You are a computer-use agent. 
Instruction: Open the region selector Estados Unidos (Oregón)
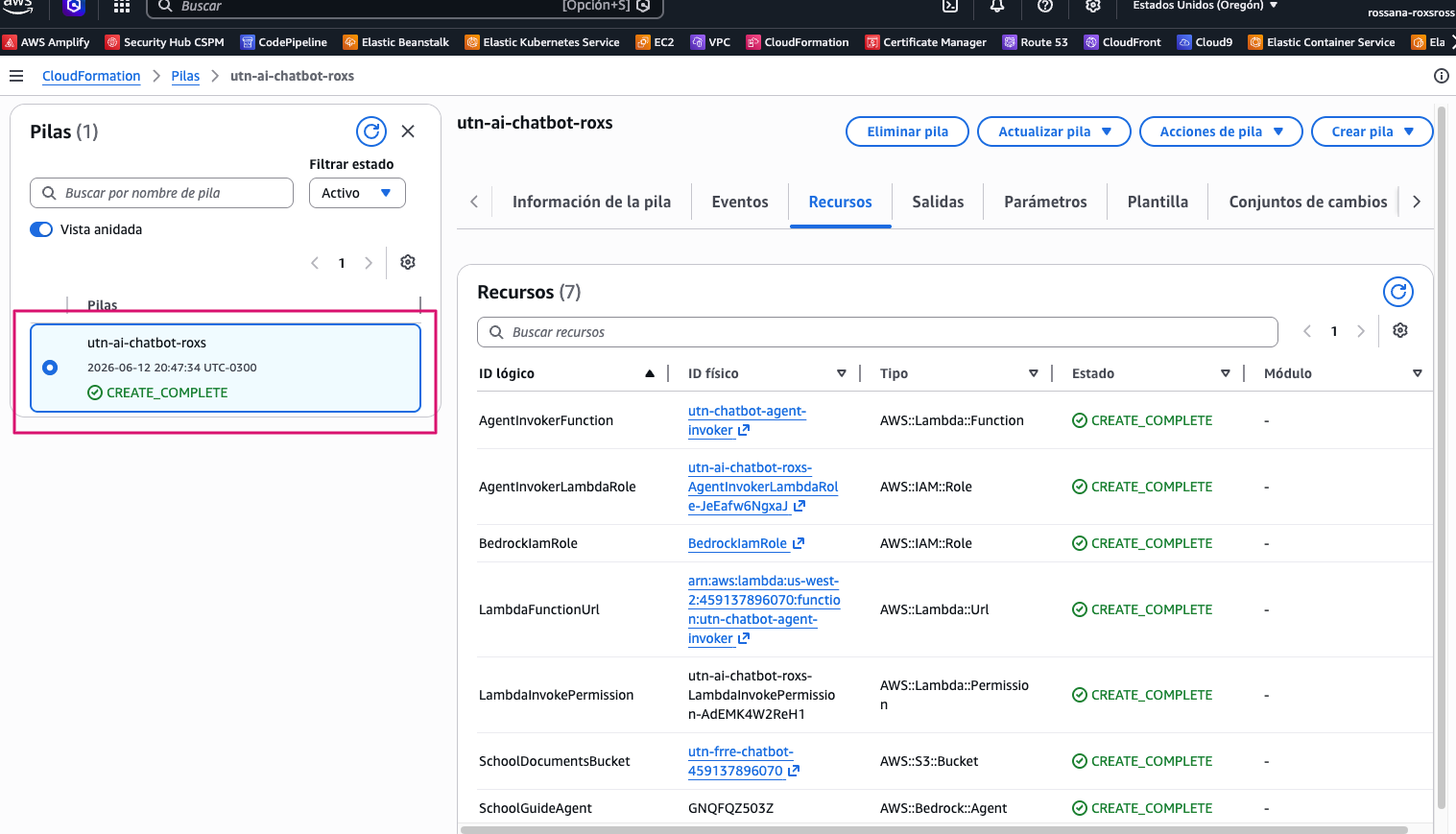point(1205,6)
